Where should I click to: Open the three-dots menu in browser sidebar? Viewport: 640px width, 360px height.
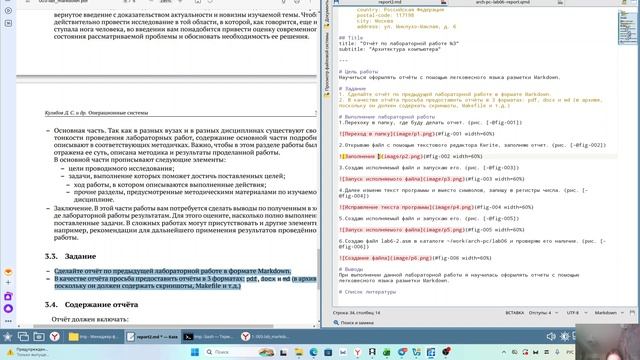pyautogui.click(x=8, y=321)
